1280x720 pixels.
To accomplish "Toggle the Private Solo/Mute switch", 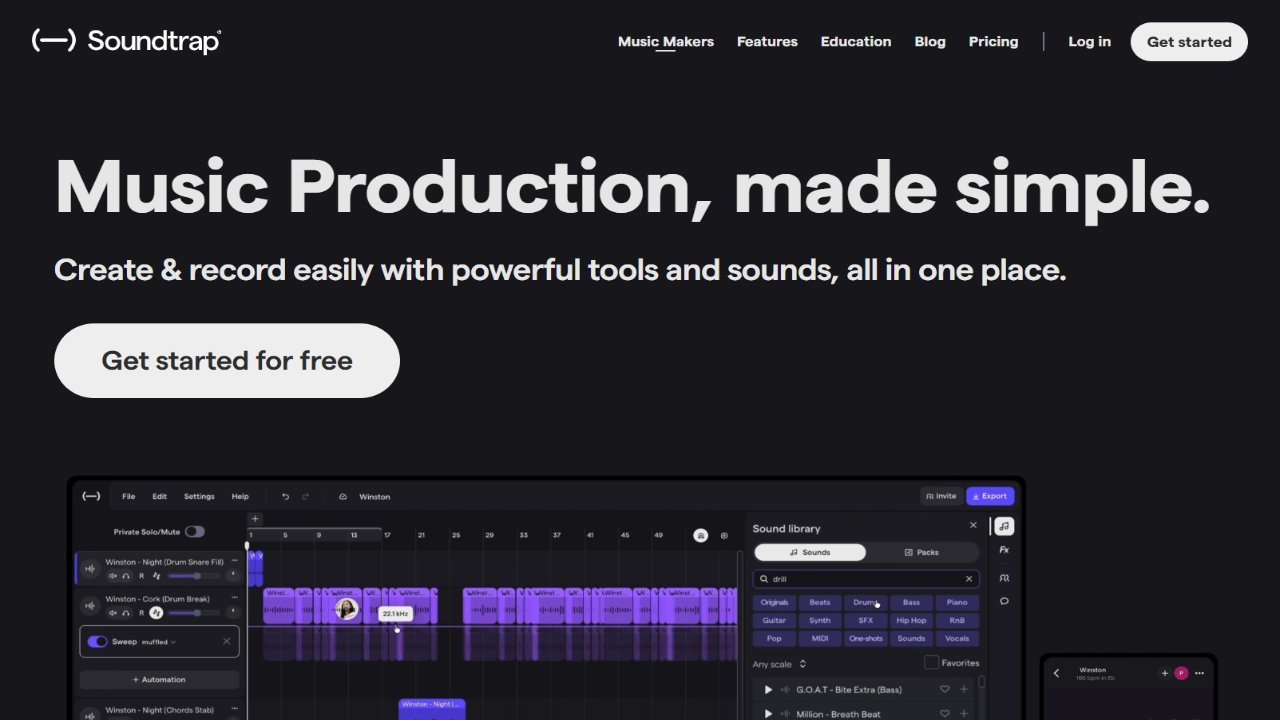I will pyautogui.click(x=194, y=532).
